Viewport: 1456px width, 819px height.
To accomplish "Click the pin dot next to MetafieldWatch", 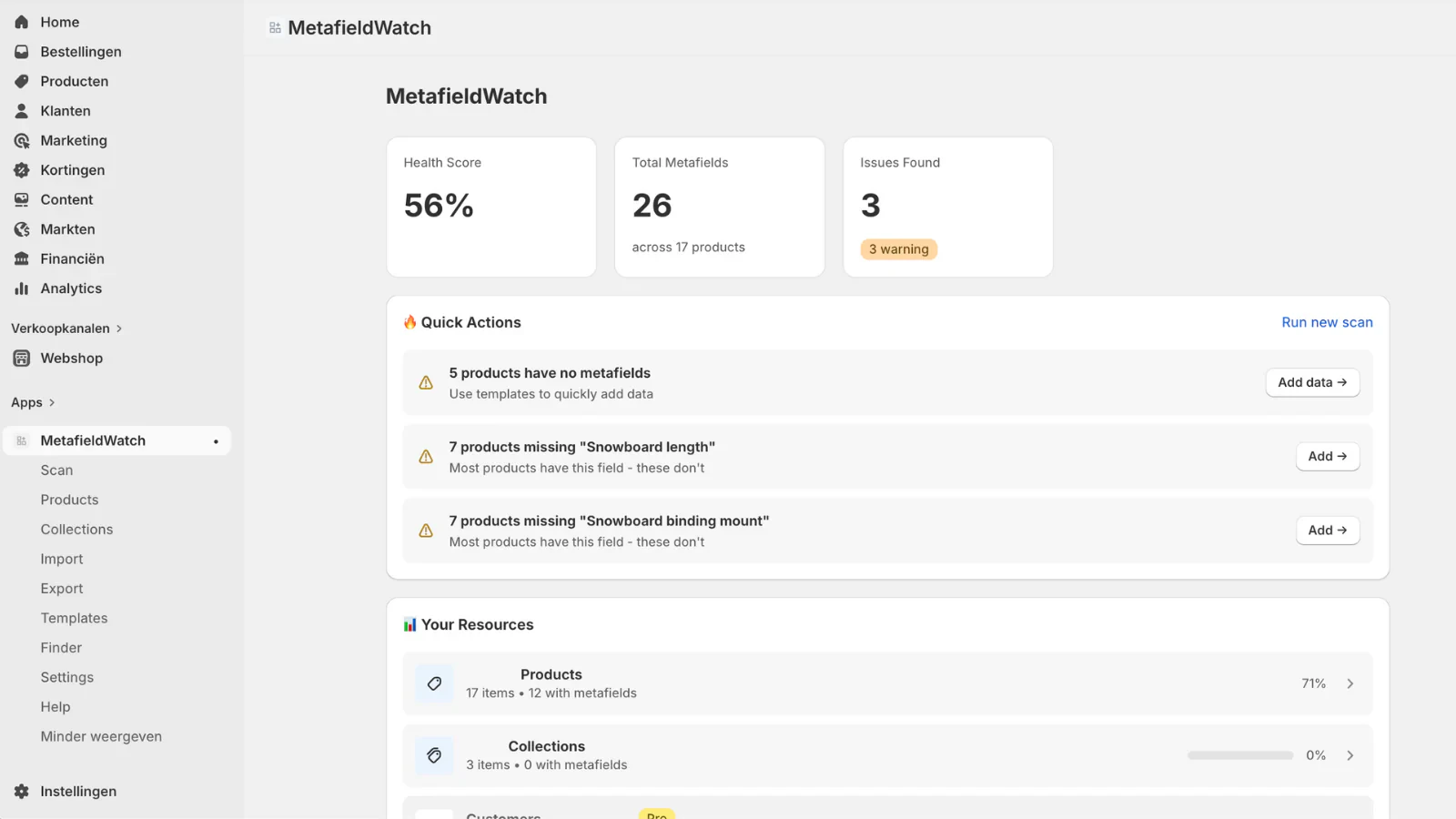I will pyautogui.click(x=216, y=441).
